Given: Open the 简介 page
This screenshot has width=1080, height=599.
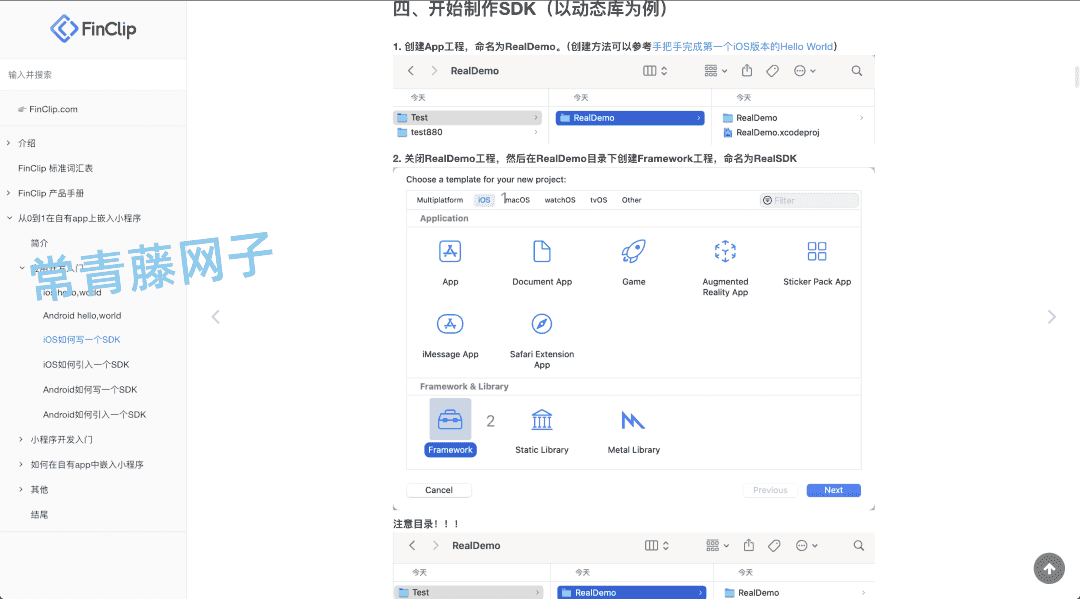Looking at the screenshot, I should (39, 243).
